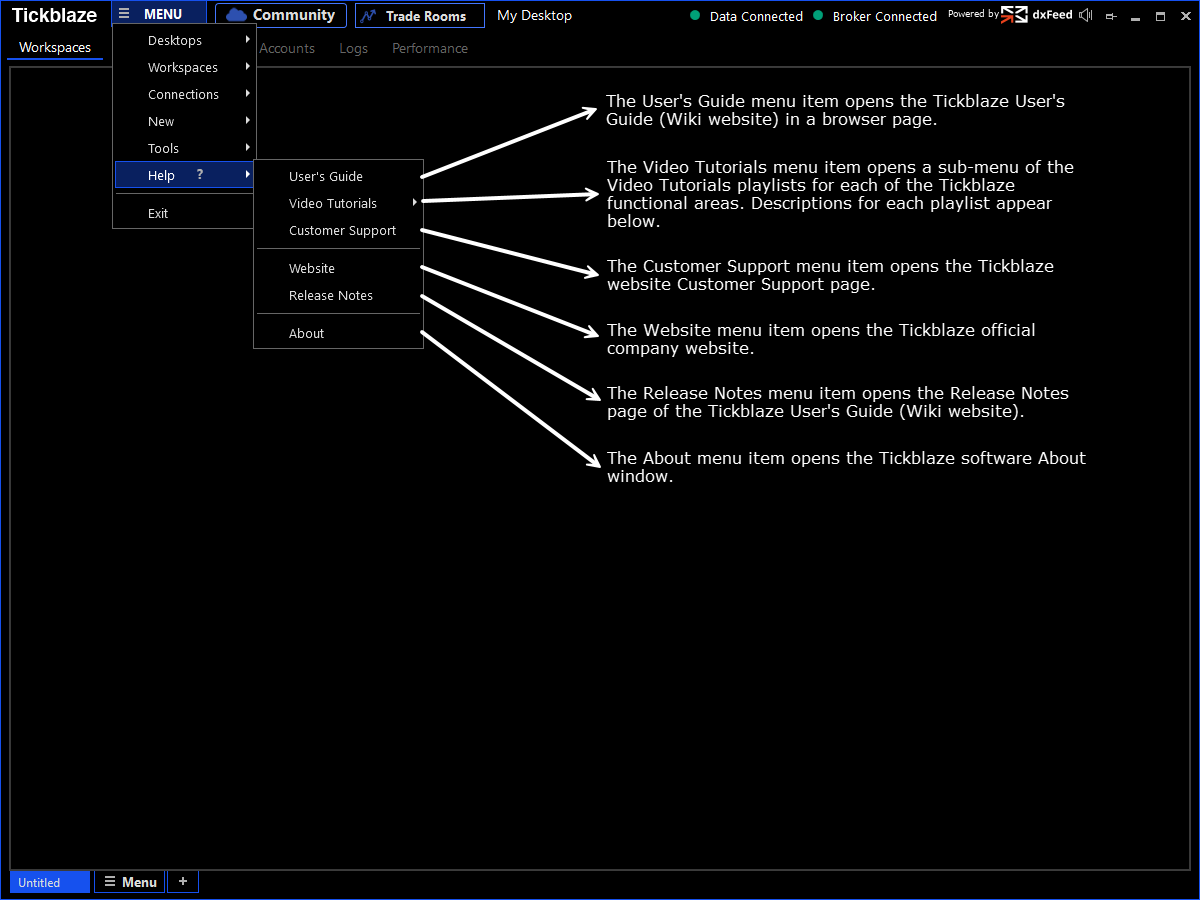Image resolution: width=1200 pixels, height=900 pixels.
Task: Expand arrow beside Video Tutorials
Action: [414, 203]
